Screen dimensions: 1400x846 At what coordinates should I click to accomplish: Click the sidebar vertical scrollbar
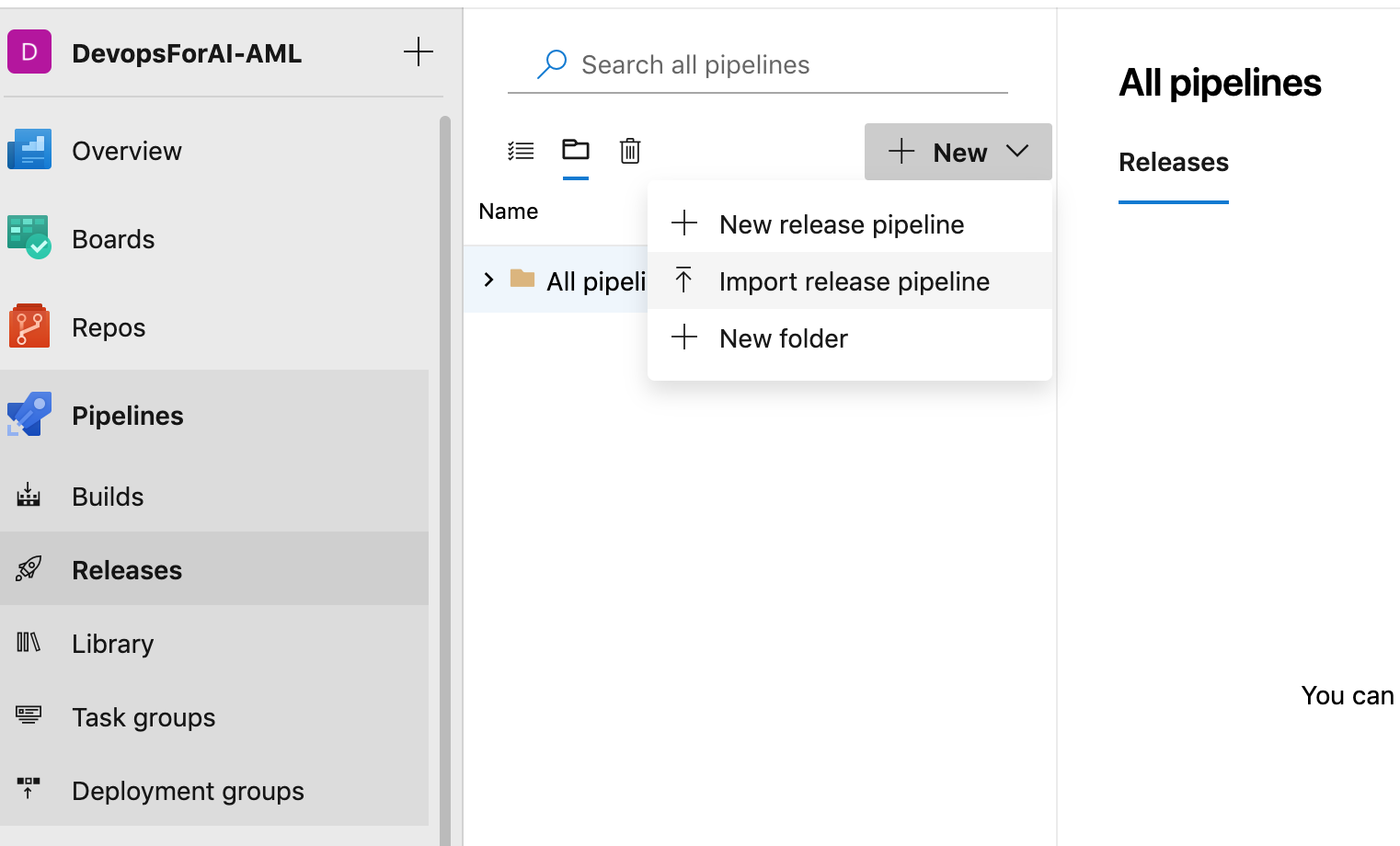point(445,481)
